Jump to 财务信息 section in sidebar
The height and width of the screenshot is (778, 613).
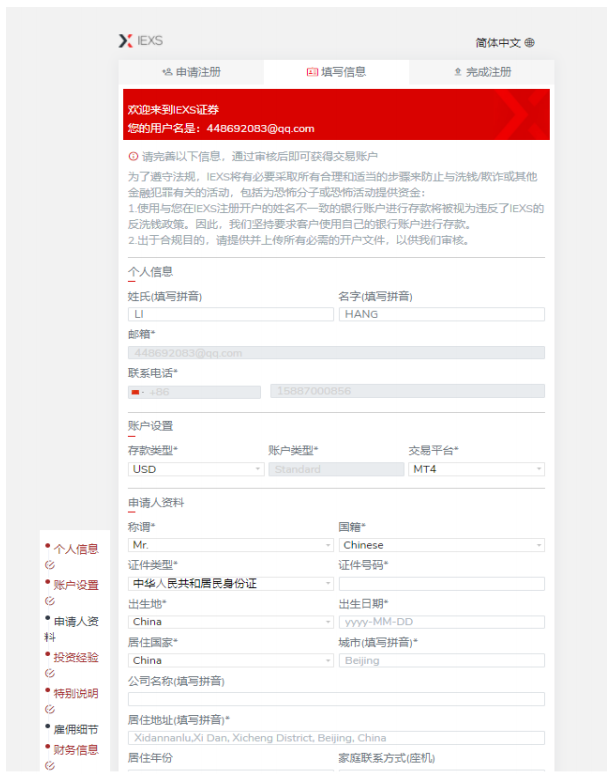[x=76, y=750]
